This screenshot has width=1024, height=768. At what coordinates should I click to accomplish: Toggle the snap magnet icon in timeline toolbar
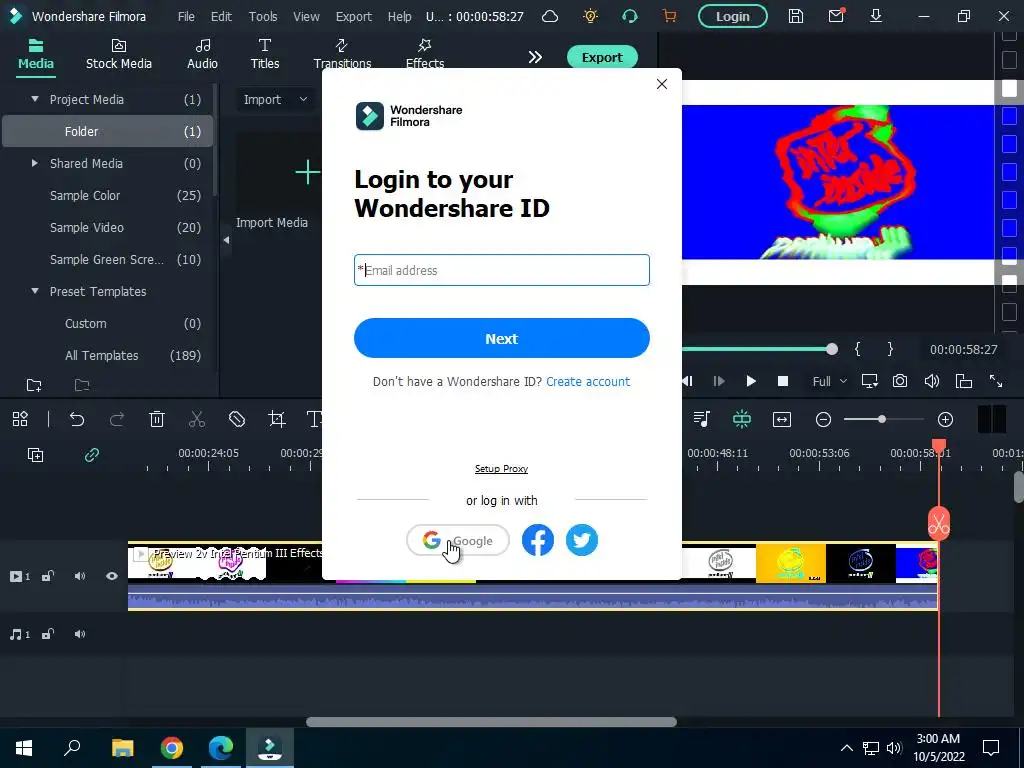[742, 419]
